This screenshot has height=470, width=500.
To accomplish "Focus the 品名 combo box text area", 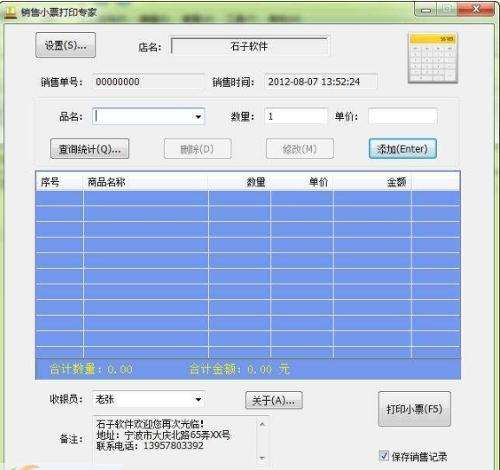I will 143,117.
